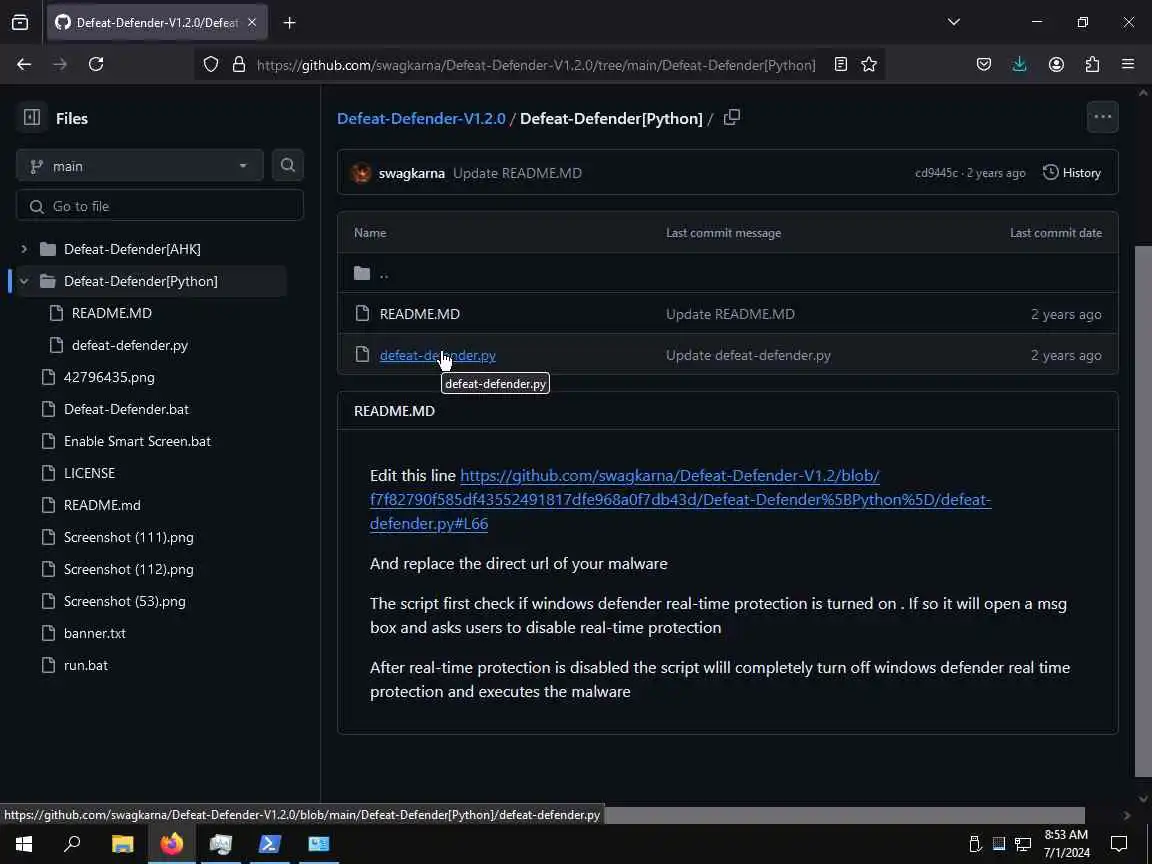
Task: Toggle reader view icon in address bar
Action: (840, 65)
